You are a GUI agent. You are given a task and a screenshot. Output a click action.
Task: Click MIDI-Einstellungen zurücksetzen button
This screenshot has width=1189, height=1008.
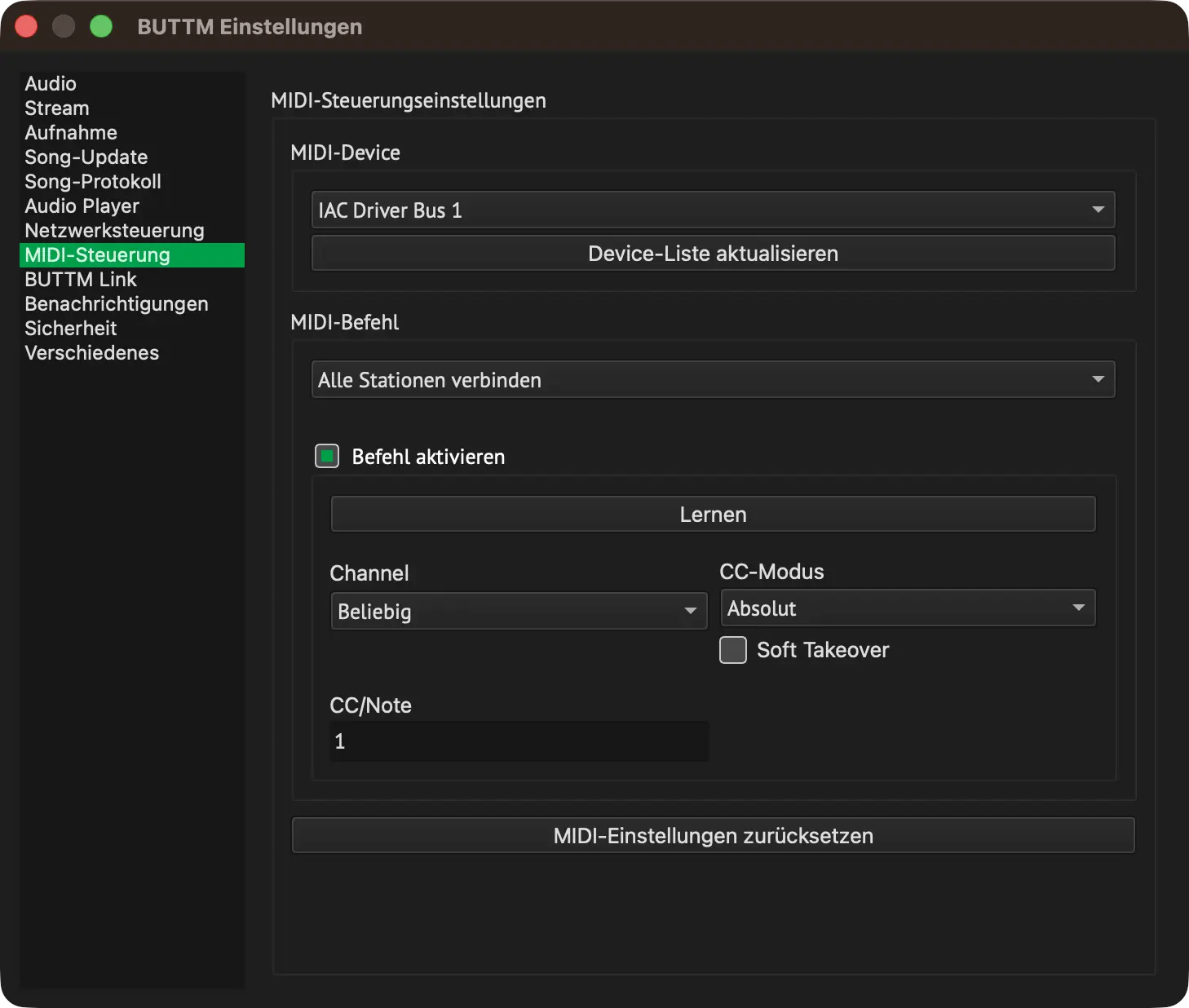pos(713,835)
